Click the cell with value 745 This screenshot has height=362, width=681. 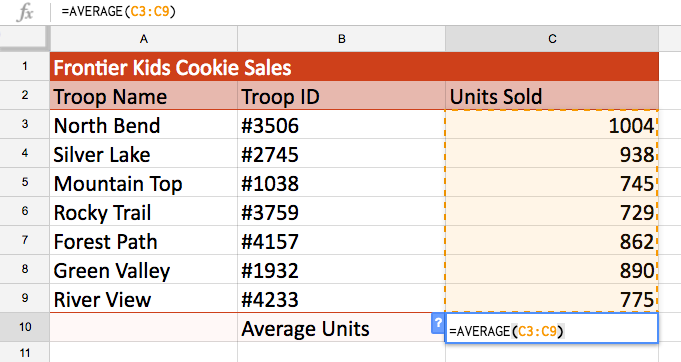click(x=552, y=183)
